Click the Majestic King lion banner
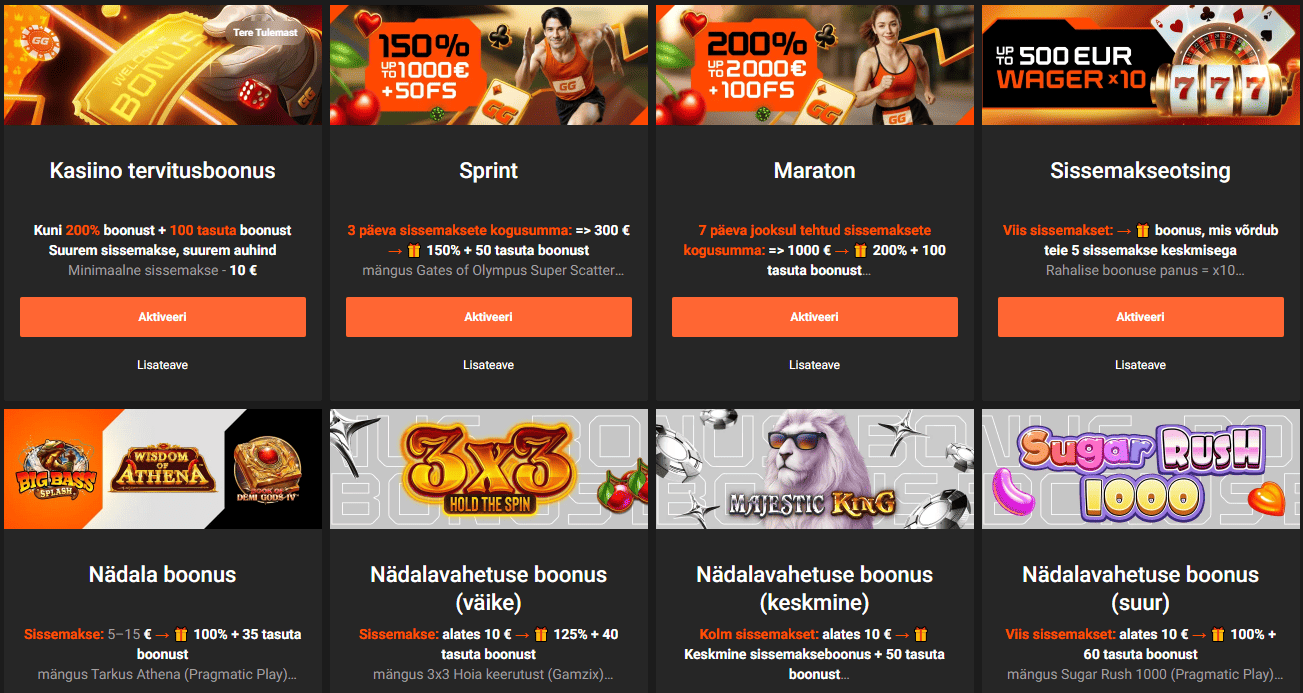 pos(815,469)
